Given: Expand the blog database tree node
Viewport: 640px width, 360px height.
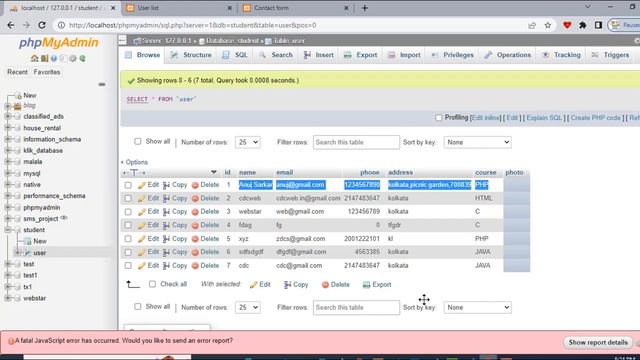Looking at the screenshot, I should click(x=7, y=106).
